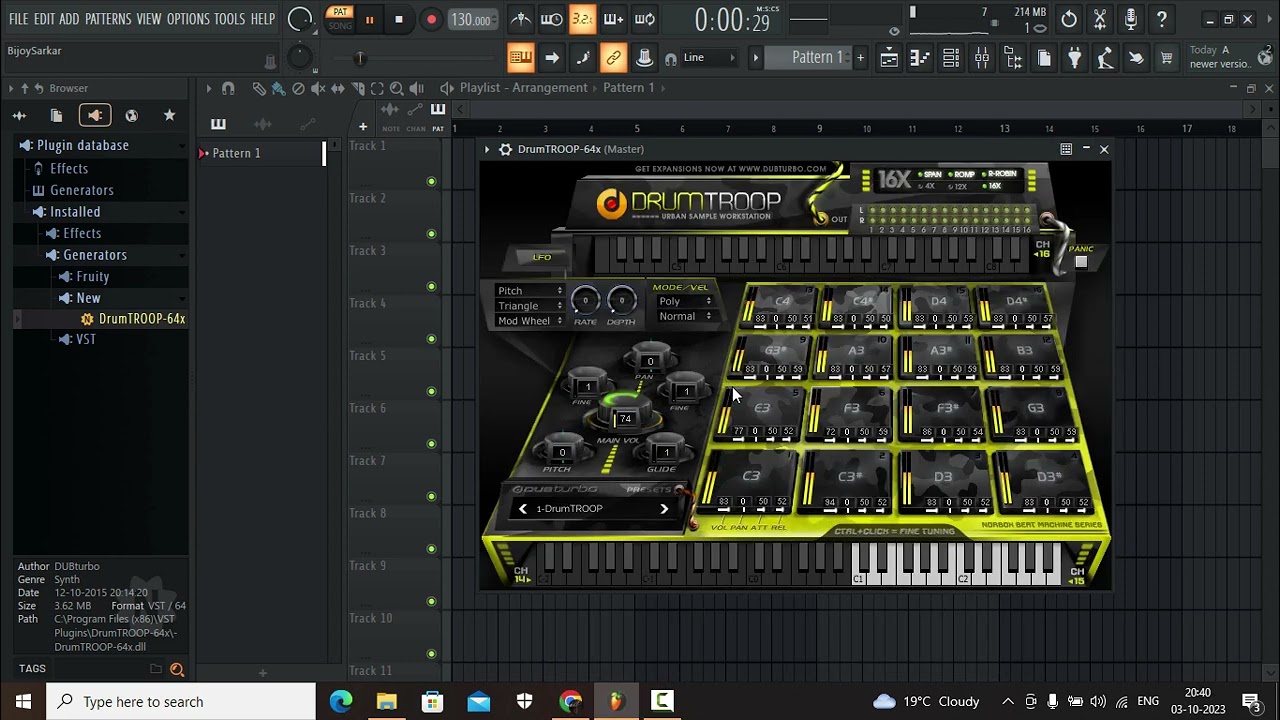Toggle the 3.2.1 countdown before recording

(582, 19)
